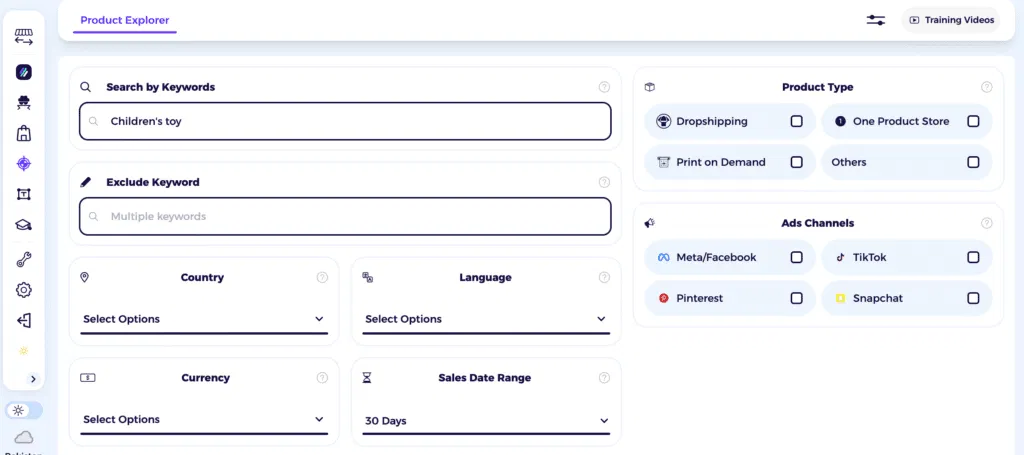The height and width of the screenshot is (455, 1024).
Task: Click the cloud weather icon
Action: click(x=24, y=437)
